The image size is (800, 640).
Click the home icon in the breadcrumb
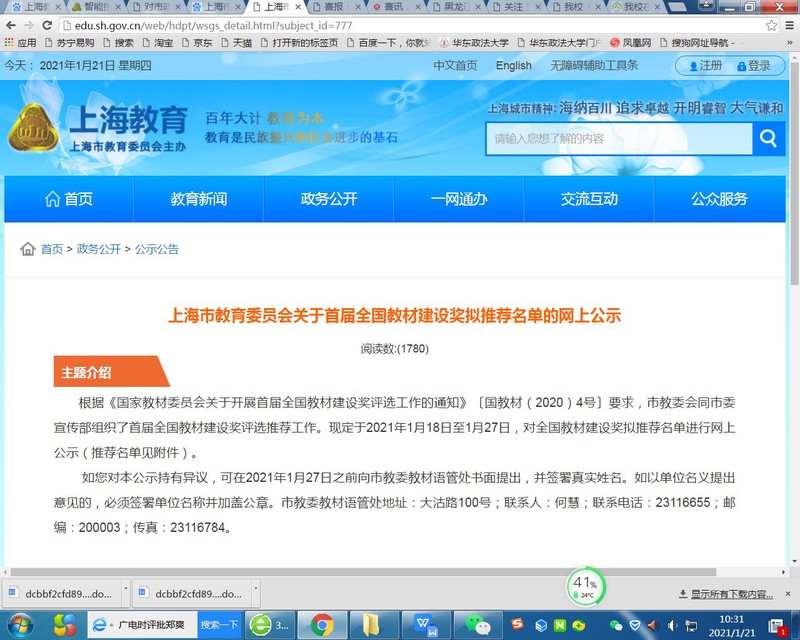28,249
